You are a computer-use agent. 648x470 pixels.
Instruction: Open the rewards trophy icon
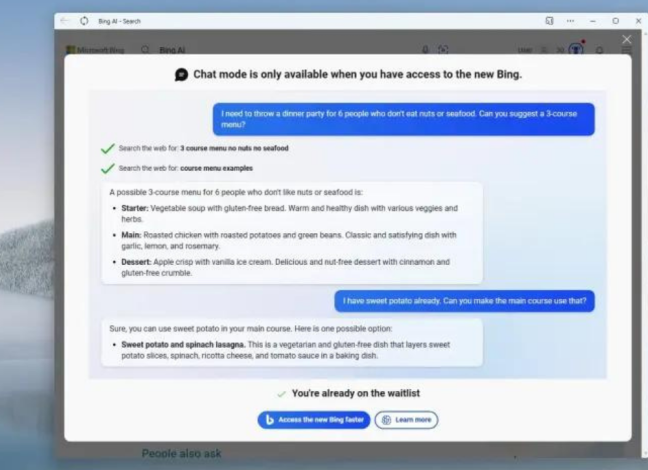576,50
